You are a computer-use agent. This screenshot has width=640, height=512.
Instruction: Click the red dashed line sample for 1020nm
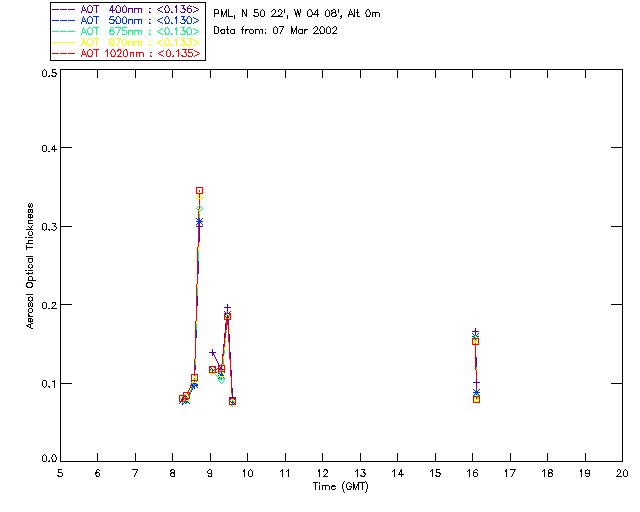(64, 53)
